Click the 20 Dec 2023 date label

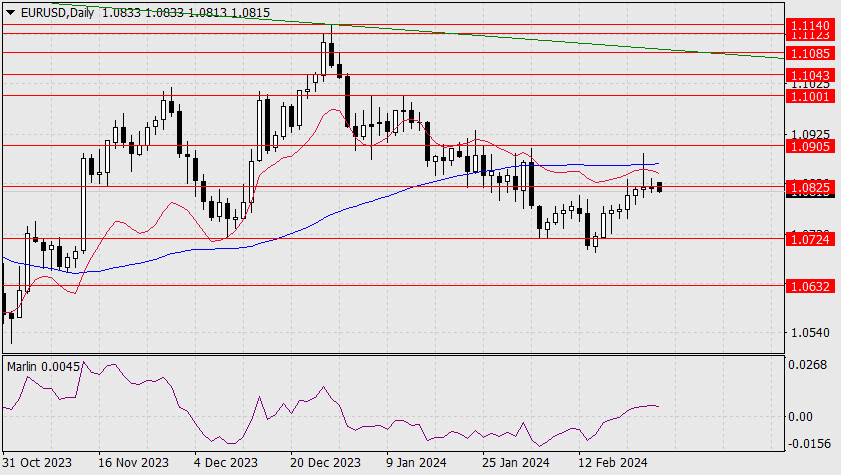pyautogui.click(x=325, y=463)
